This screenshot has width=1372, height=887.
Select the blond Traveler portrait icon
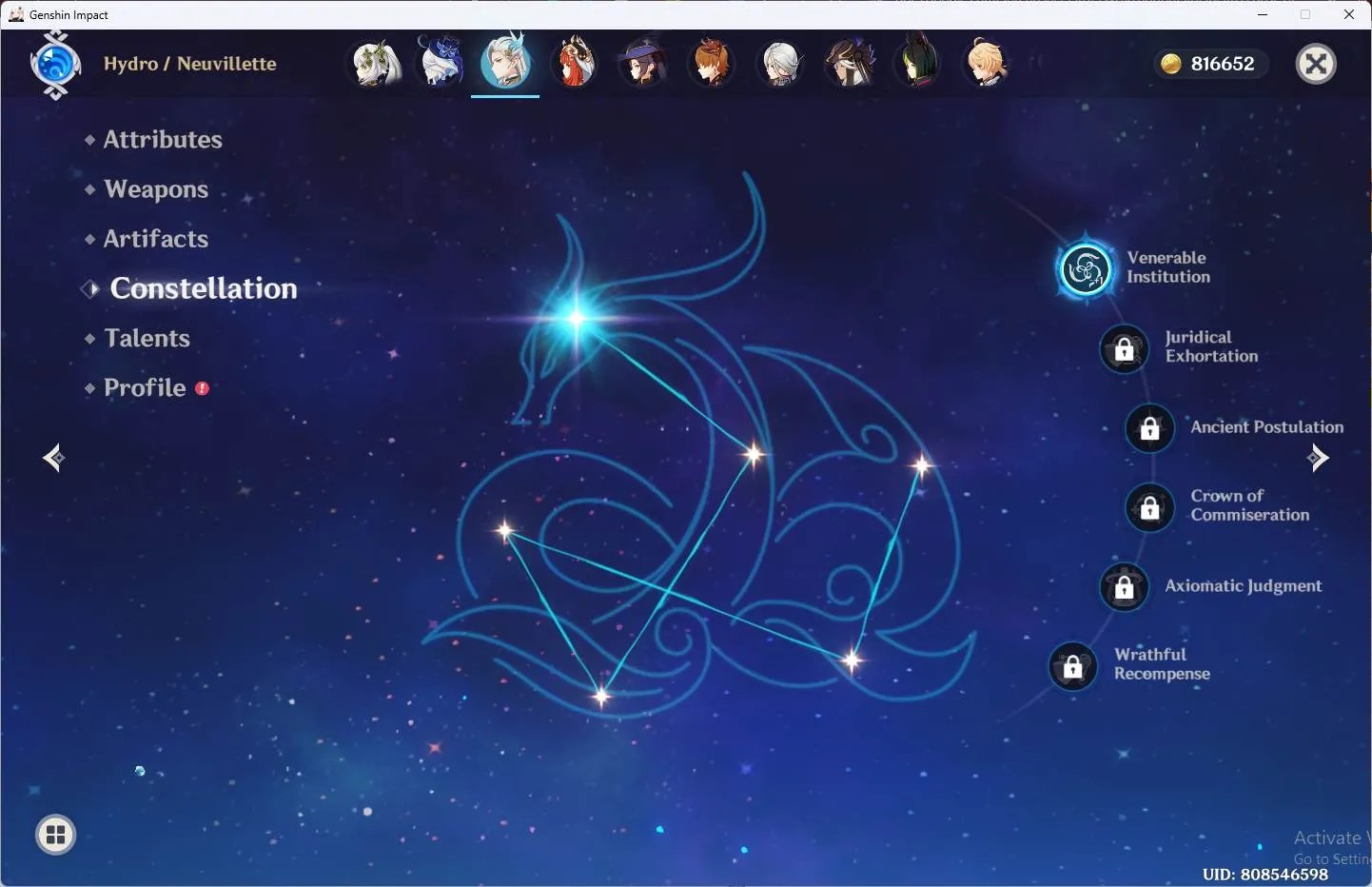pyautogui.click(x=986, y=63)
